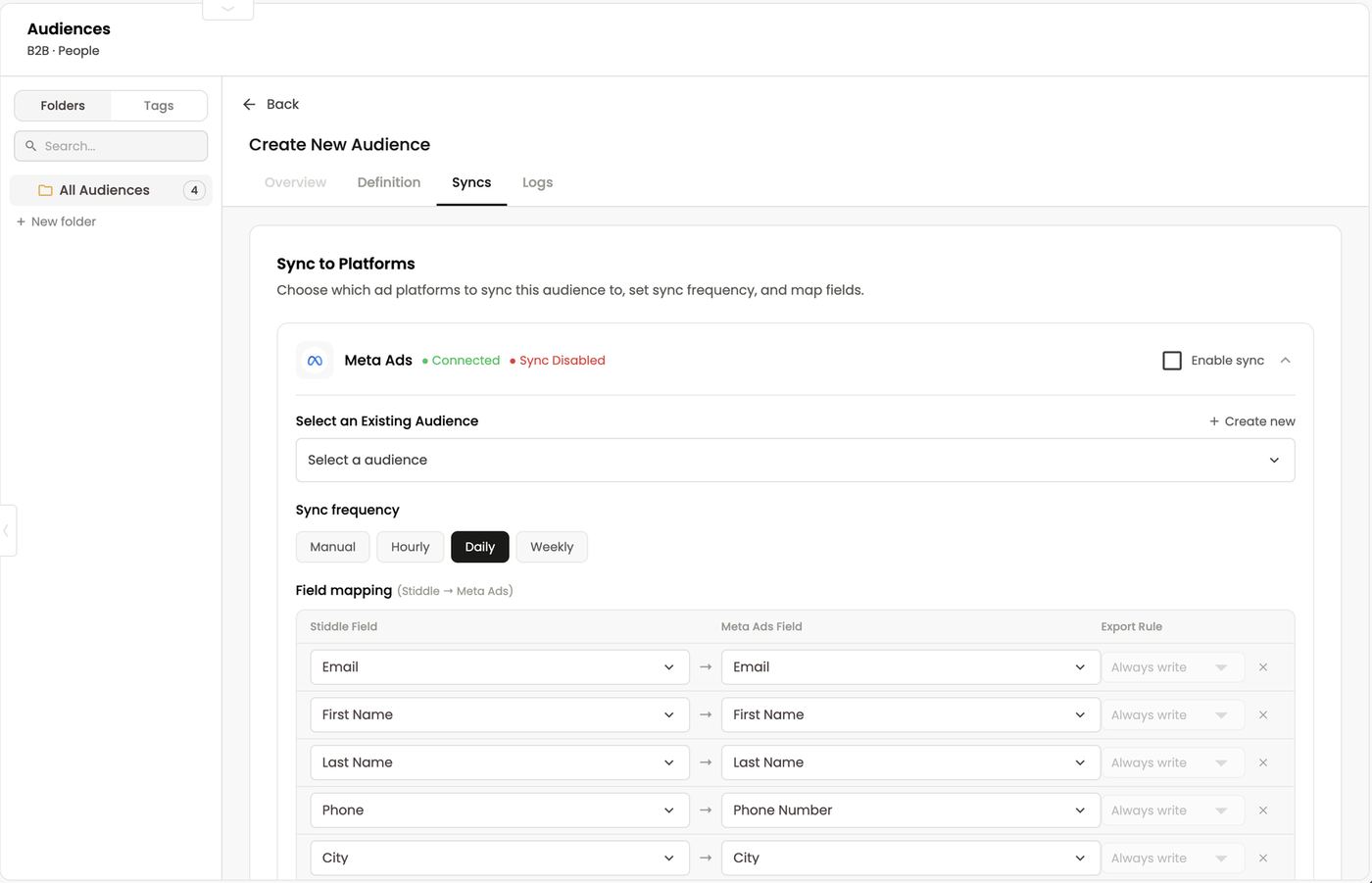Open the Stiddle Field Email dropdown
This screenshot has width=1372, height=883.
pyautogui.click(x=500, y=667)
